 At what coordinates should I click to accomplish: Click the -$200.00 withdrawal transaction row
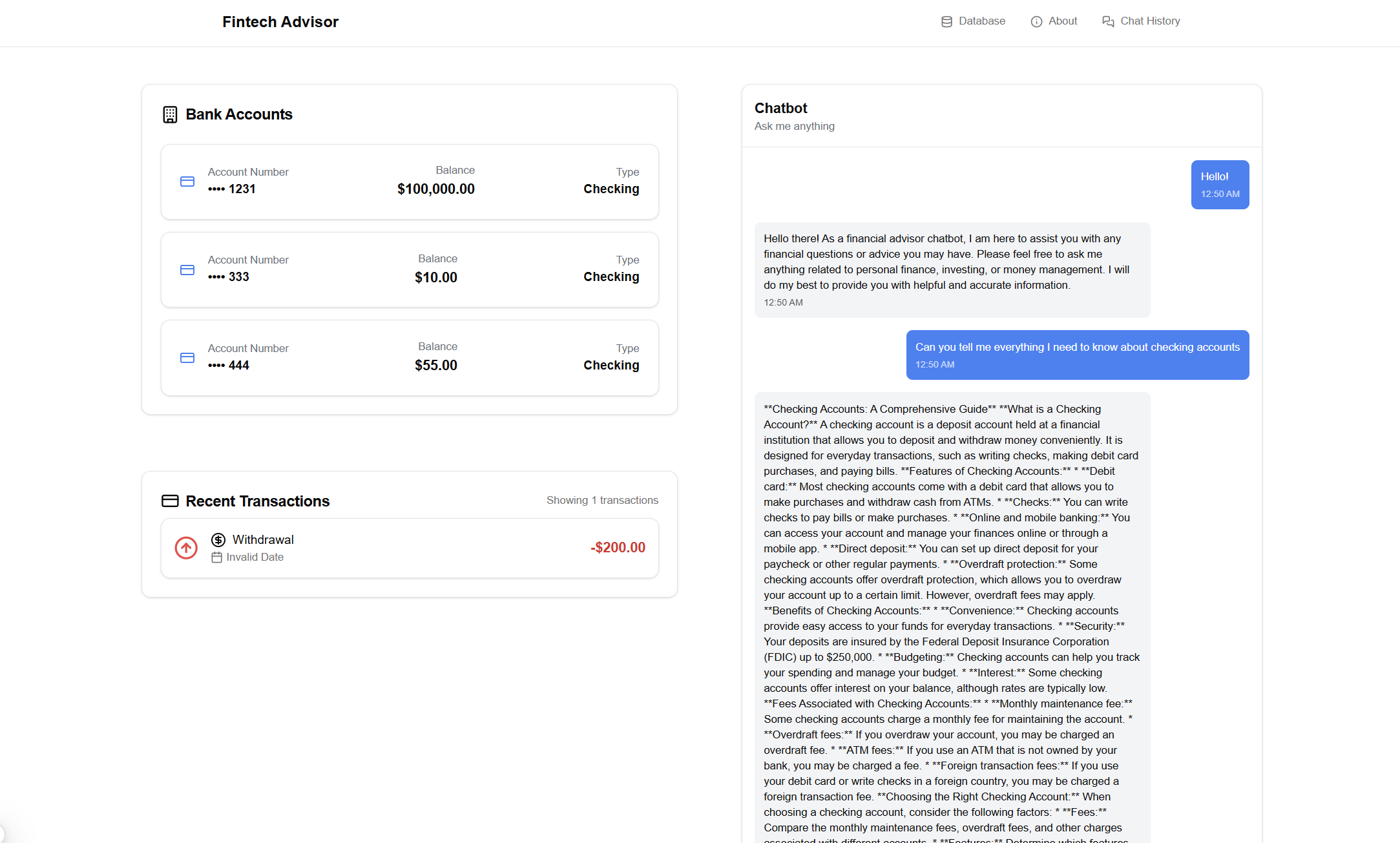tap(410, 548)
